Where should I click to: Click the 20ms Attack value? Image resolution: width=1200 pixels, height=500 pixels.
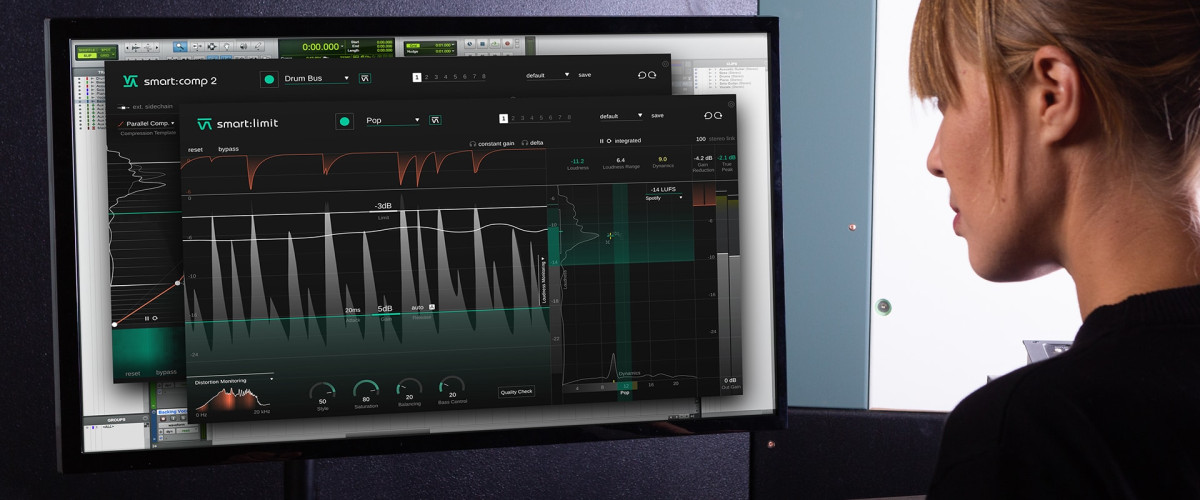tap(352, 311)
